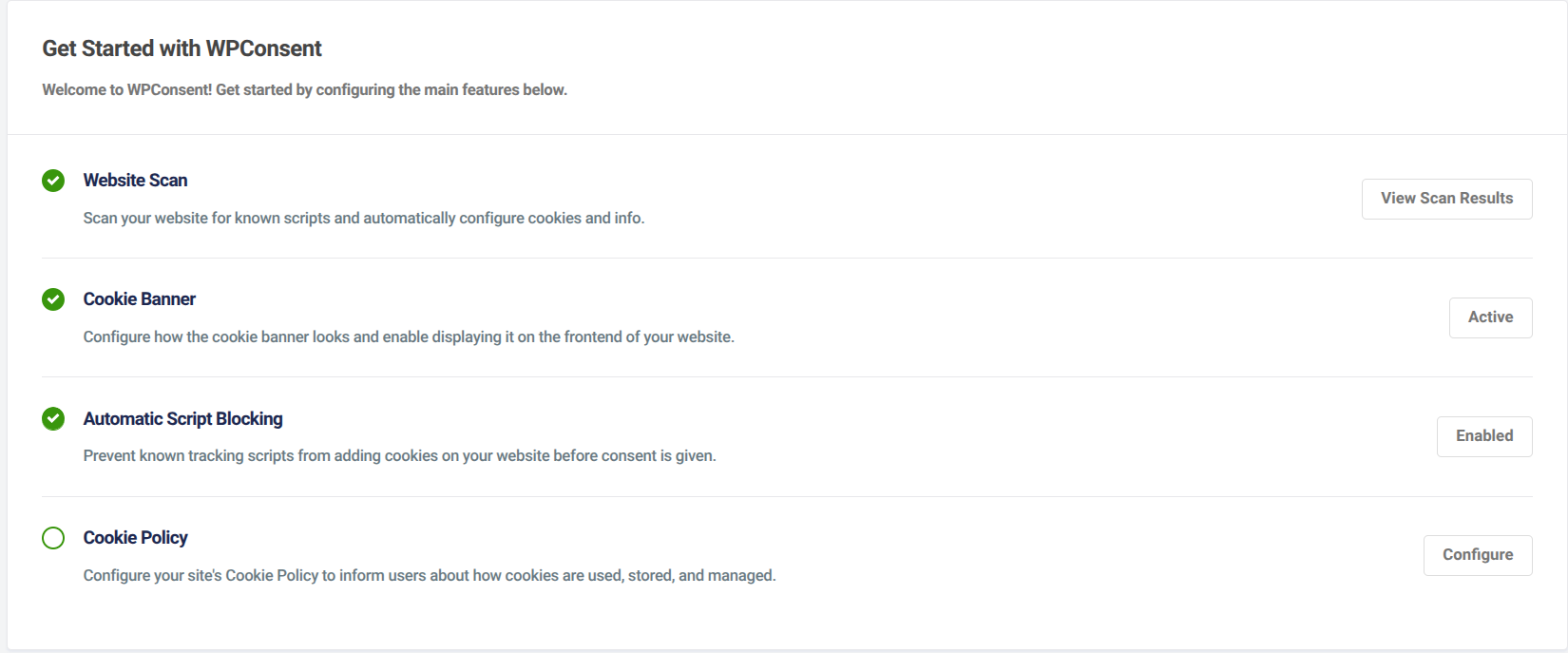
Task: Select the Website Scan description text
Action: (x=364, y=218)
